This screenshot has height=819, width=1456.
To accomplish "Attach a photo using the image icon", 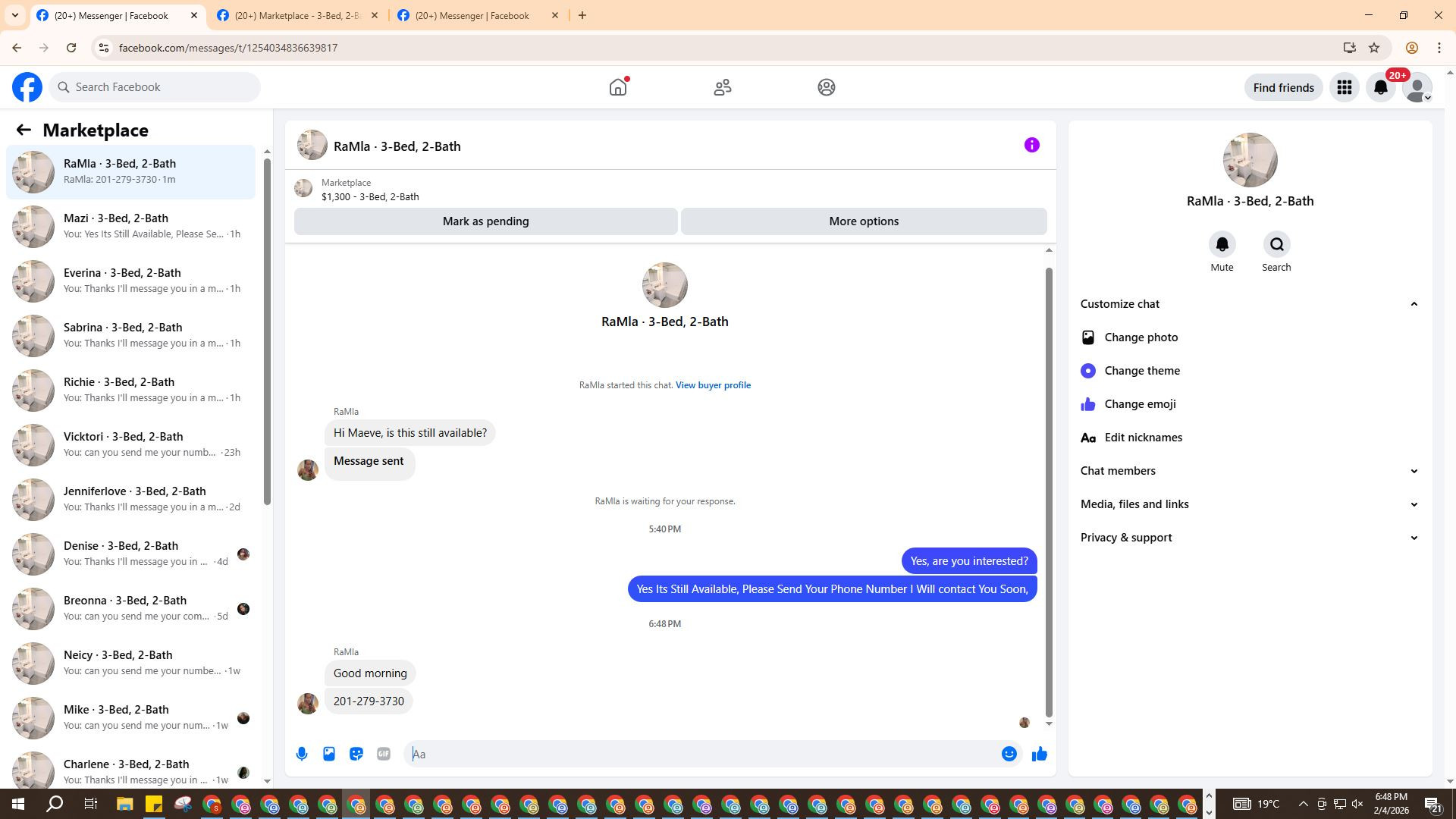I will coord(329,754).
